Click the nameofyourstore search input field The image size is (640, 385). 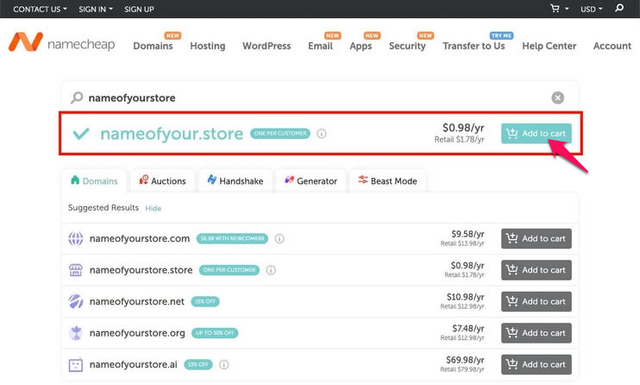click(x=319, y=98)
